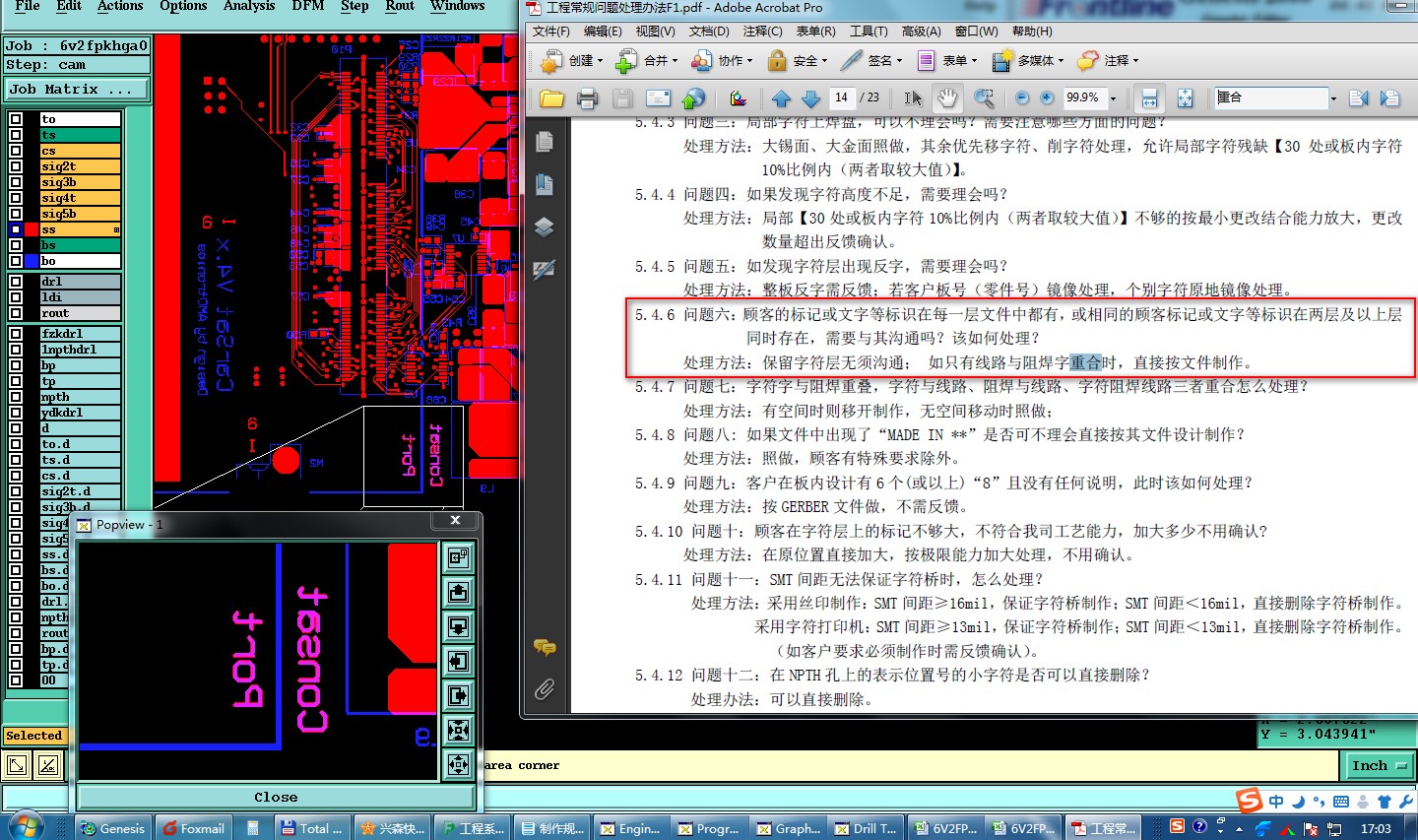Open the DFM menu in Genesis
Viewport: 1418px width, 840px height.
308,6
